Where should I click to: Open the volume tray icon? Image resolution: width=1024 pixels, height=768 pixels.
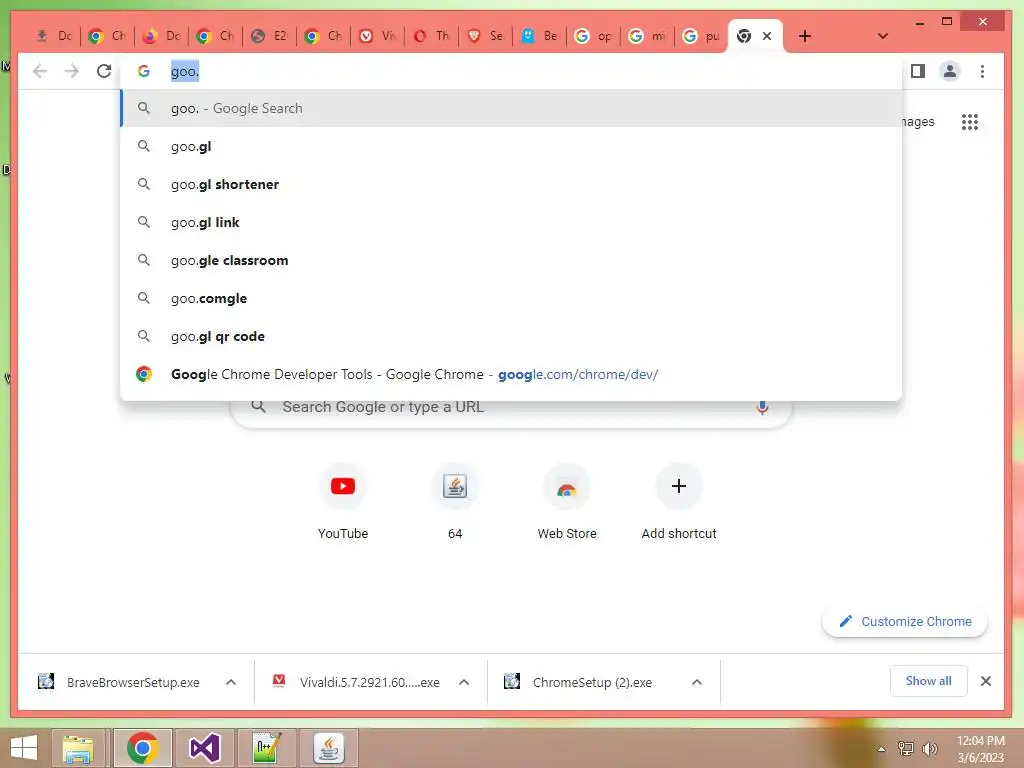[929, 749]
